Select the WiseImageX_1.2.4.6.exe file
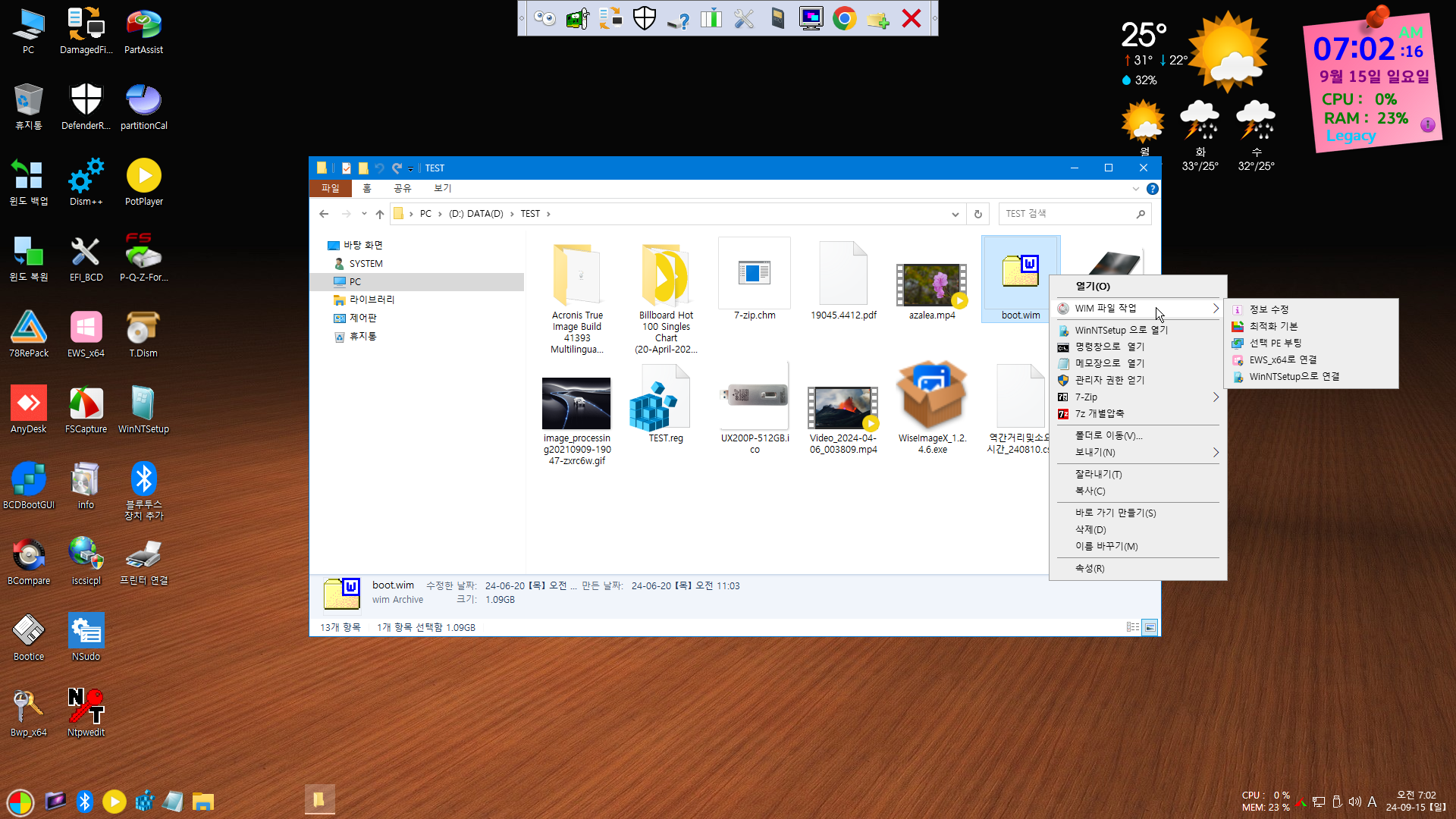 pos(932,407)
